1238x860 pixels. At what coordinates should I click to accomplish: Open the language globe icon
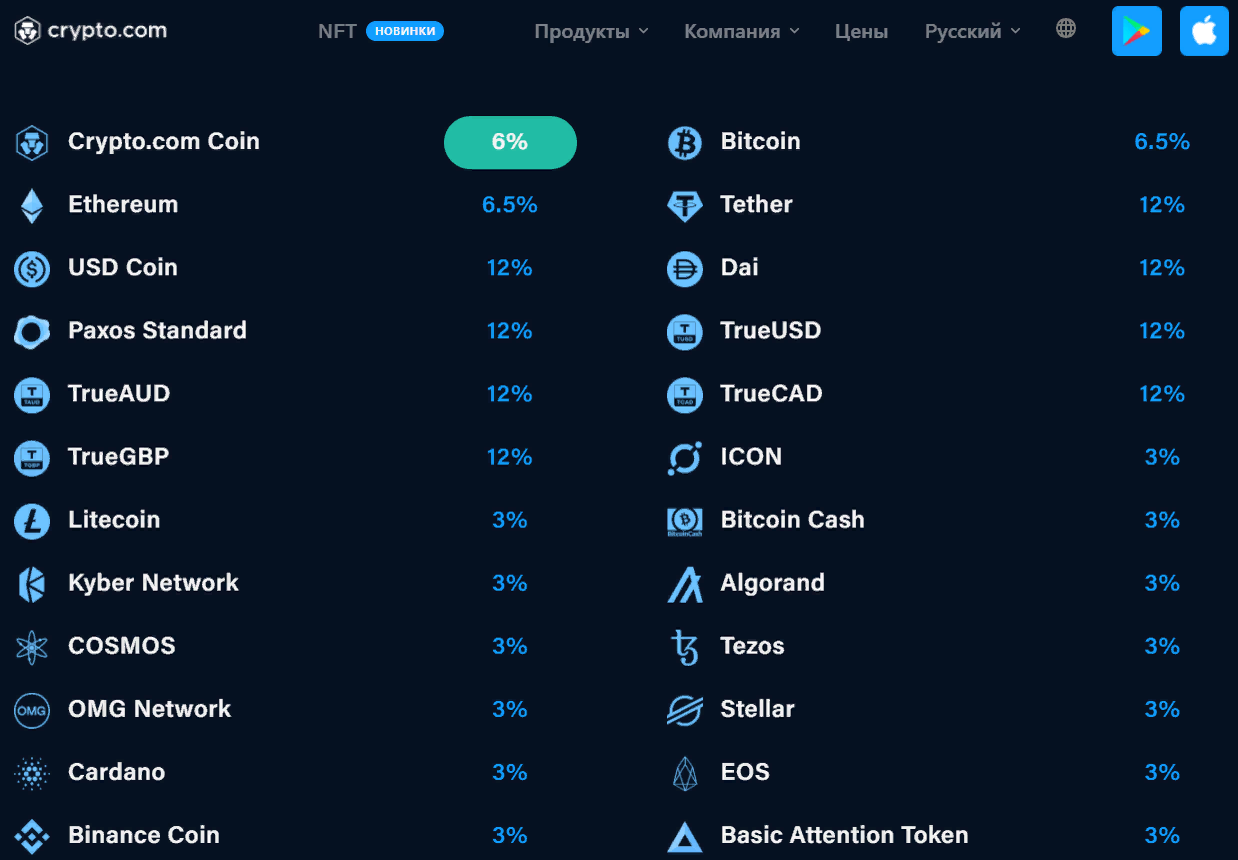(x=1065, y=29)
